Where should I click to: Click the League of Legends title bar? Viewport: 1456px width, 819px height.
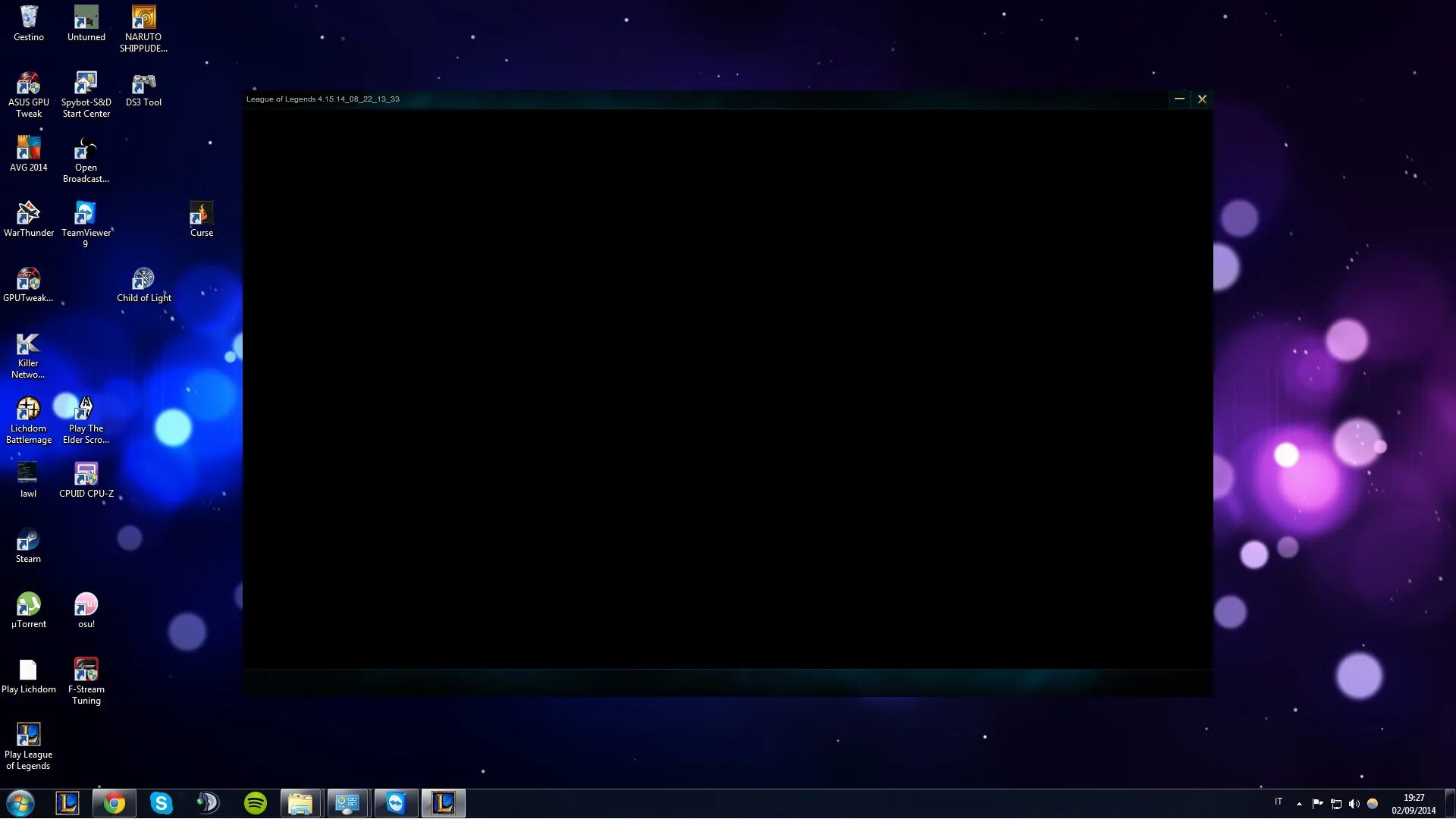727,98
